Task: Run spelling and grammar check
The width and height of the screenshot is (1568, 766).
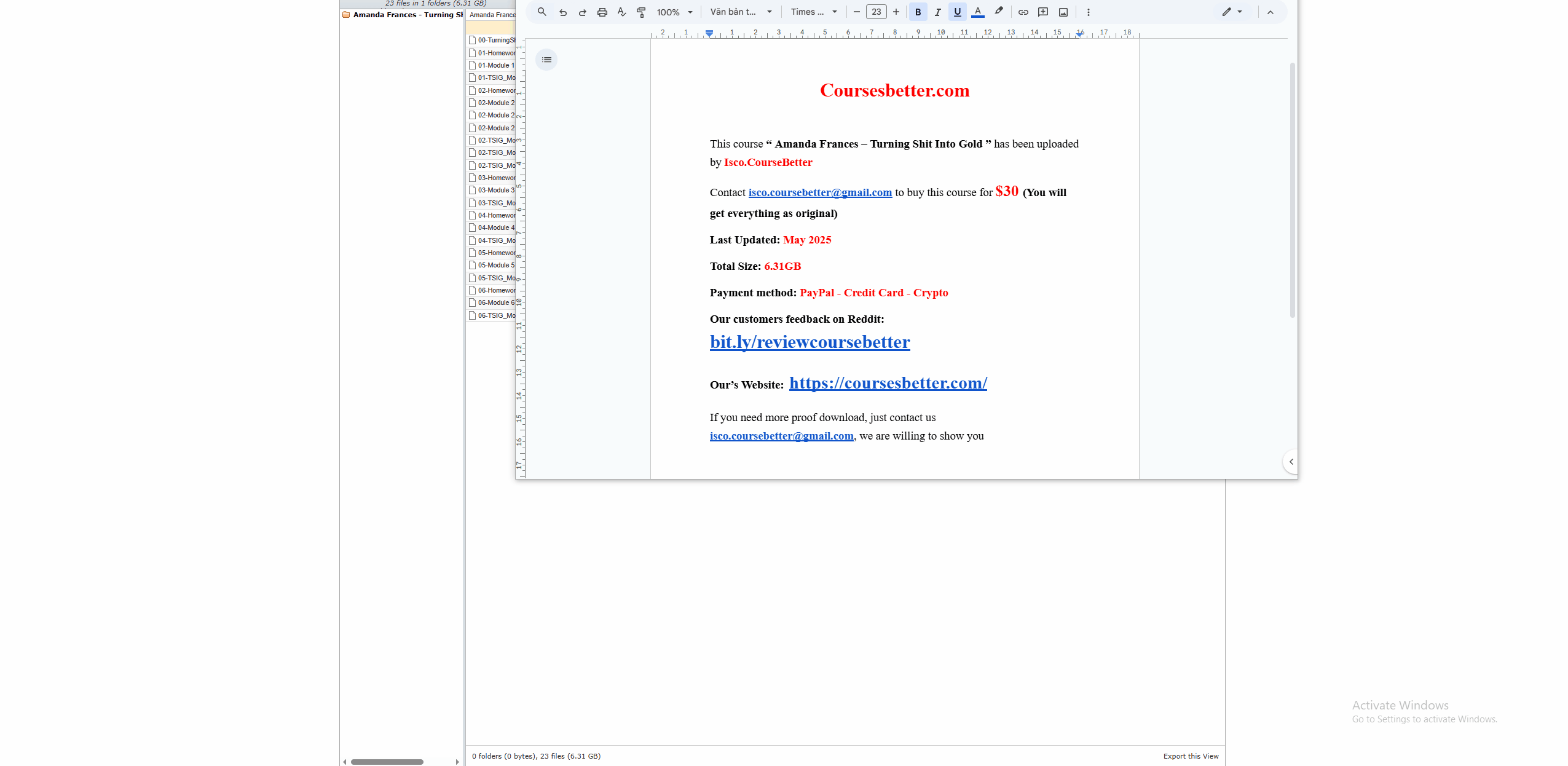Action: pyautogui.click(x=621, y=12)
